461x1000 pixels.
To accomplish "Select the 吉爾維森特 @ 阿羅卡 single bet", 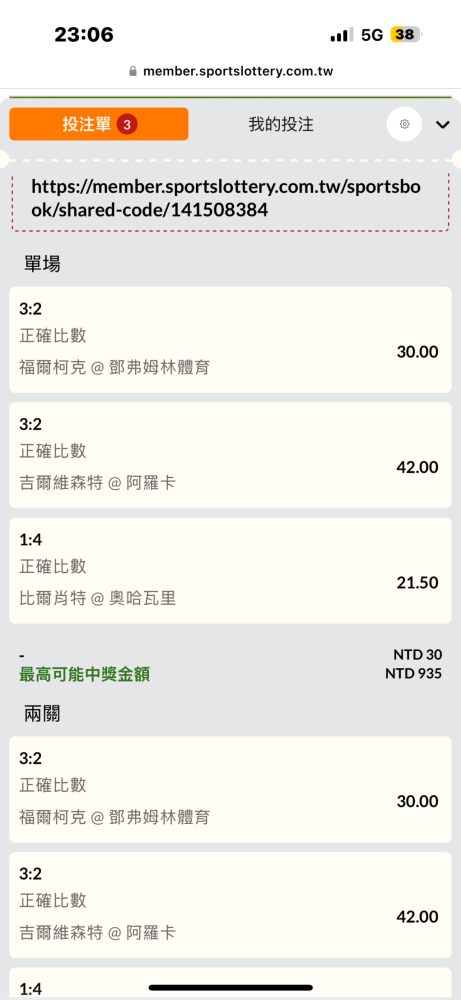I will click(230, 455).
